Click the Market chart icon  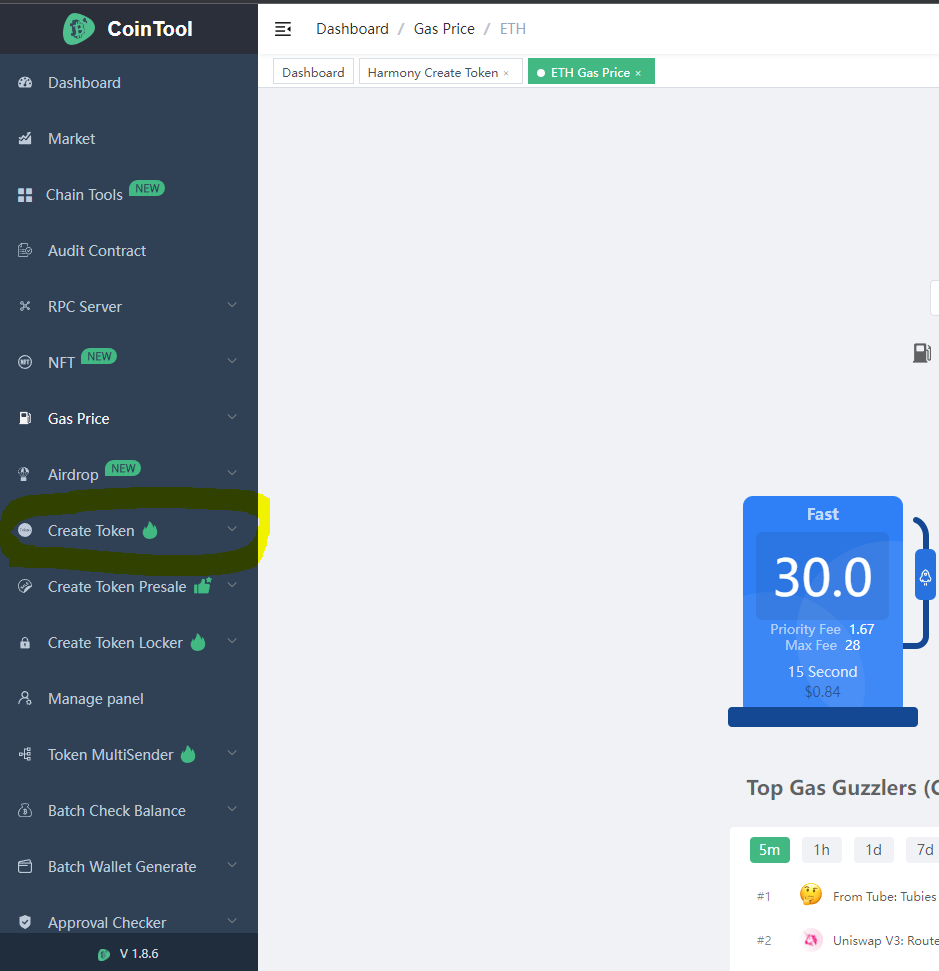(25, 138)
